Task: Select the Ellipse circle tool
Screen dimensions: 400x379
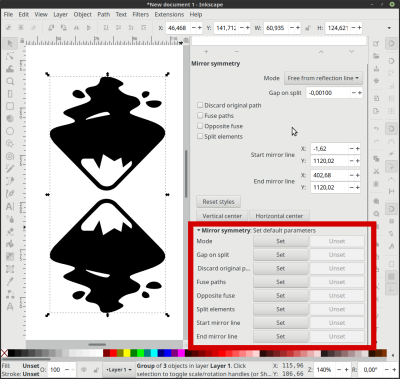Action: (x=10, y=131)
